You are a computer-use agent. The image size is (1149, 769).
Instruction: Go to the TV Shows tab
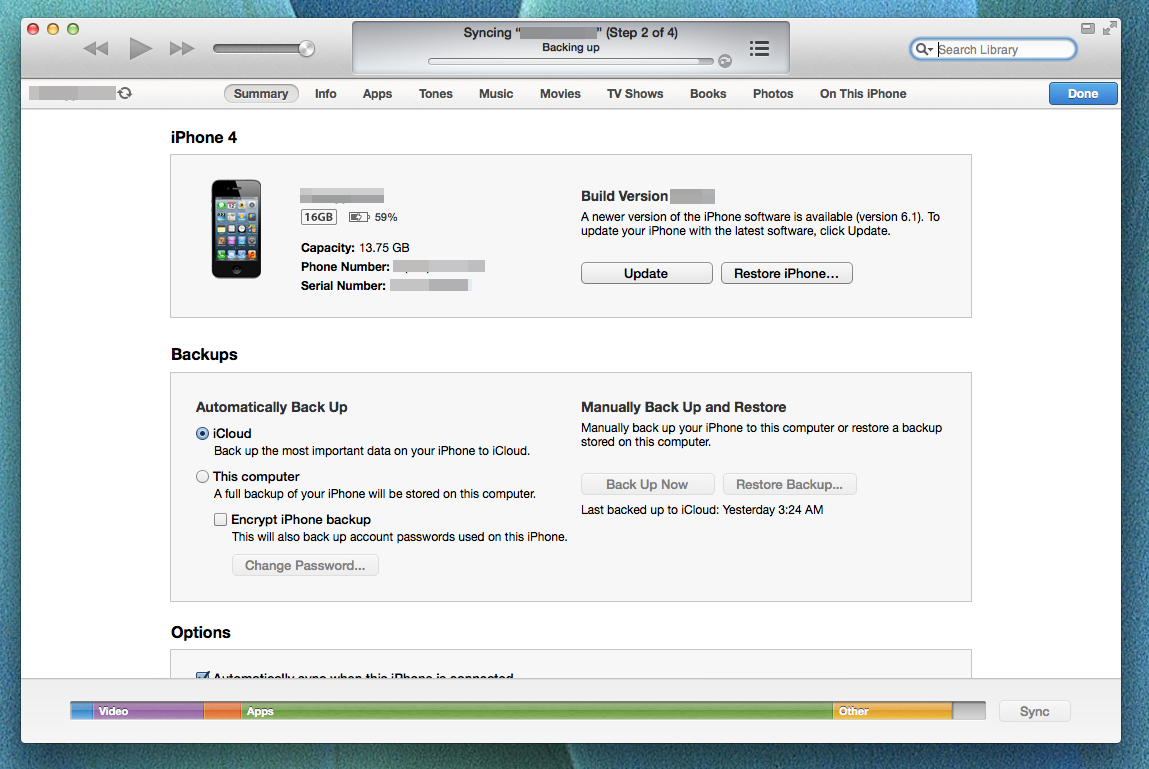click(635, 94)
